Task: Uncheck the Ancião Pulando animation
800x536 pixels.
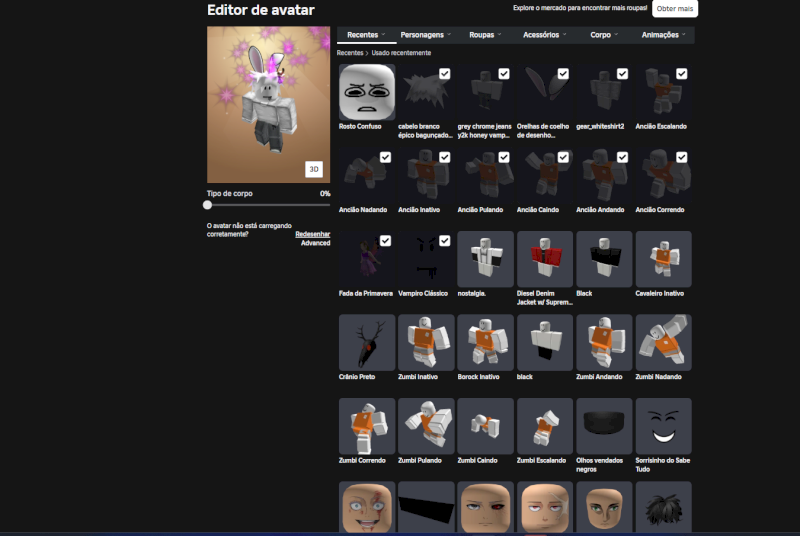Action: 504,158
